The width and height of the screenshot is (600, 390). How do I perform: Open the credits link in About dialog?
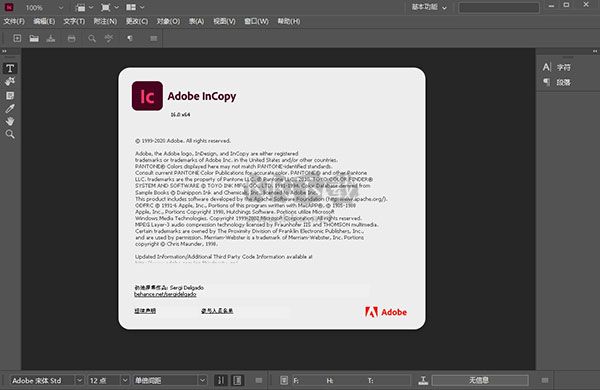[217, 311]
